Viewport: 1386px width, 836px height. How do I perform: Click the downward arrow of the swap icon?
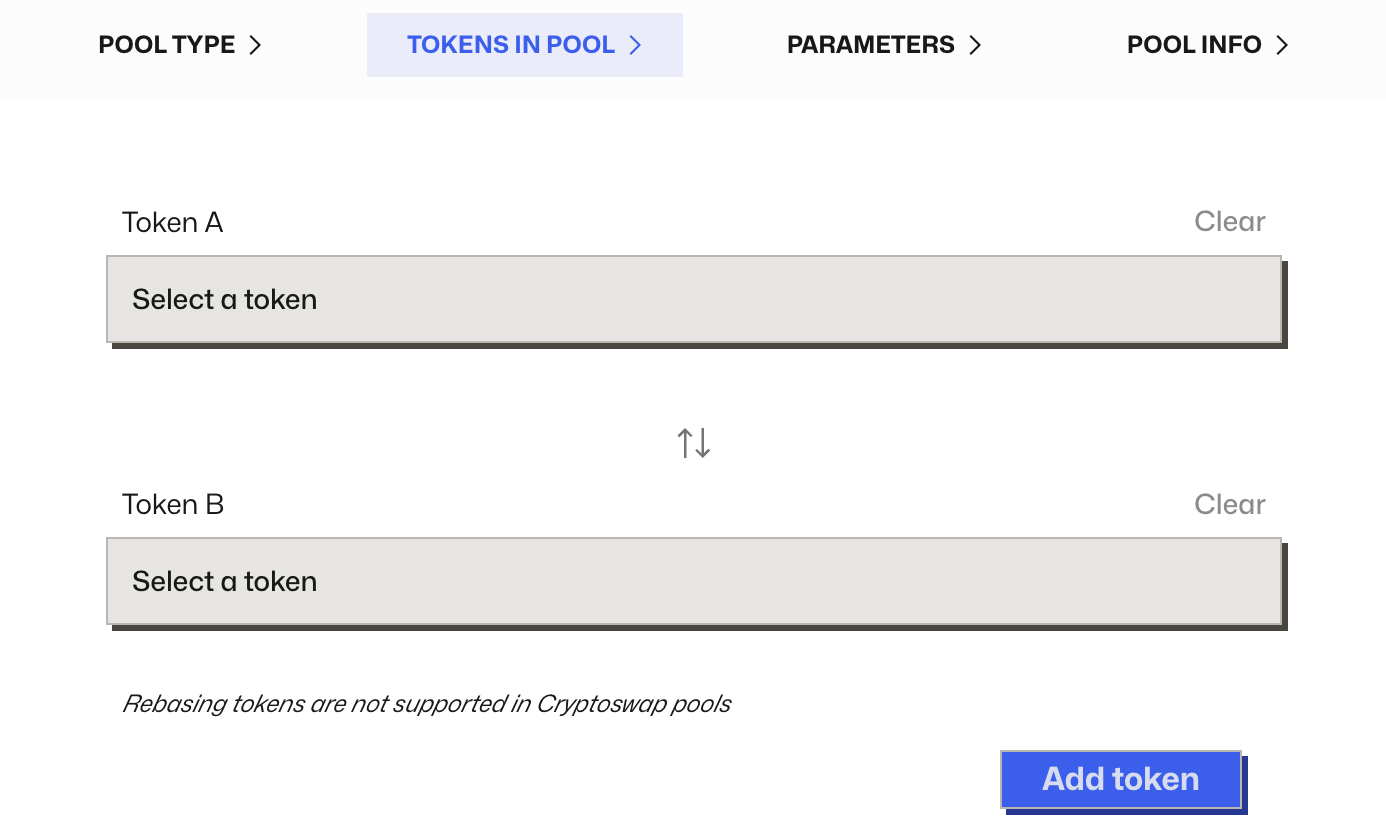click(703, 442)
